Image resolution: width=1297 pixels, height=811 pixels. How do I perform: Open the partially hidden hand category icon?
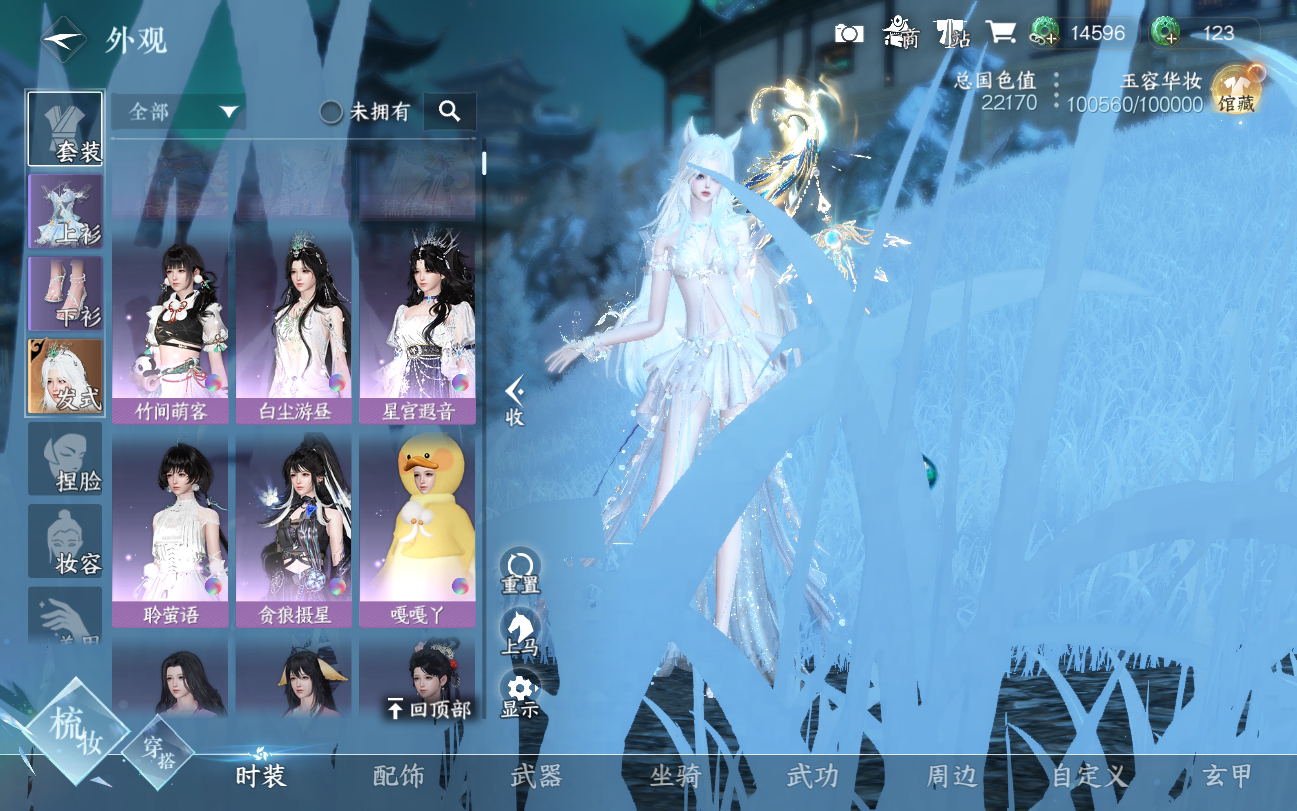click(x=65, y=614)
